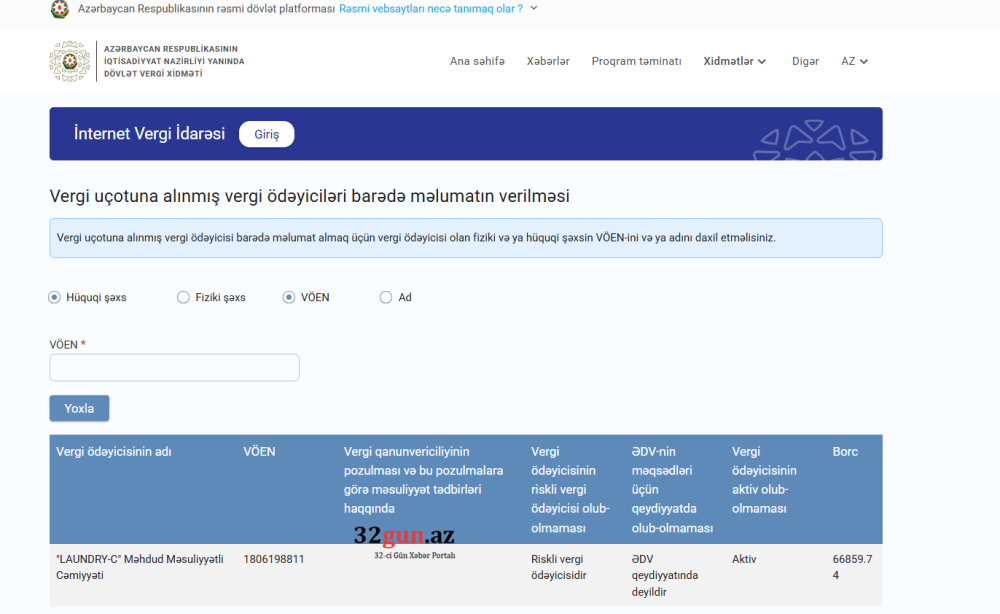Click inside the VÖEN input field

pyautogui.click(x=174, y=367)
